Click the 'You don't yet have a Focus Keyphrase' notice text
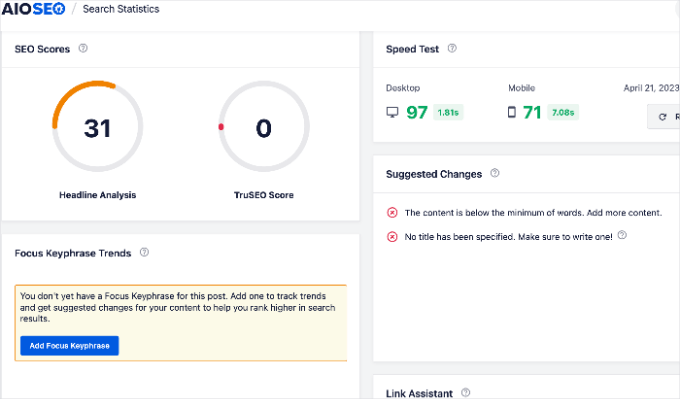 click(x=177, y=307)
